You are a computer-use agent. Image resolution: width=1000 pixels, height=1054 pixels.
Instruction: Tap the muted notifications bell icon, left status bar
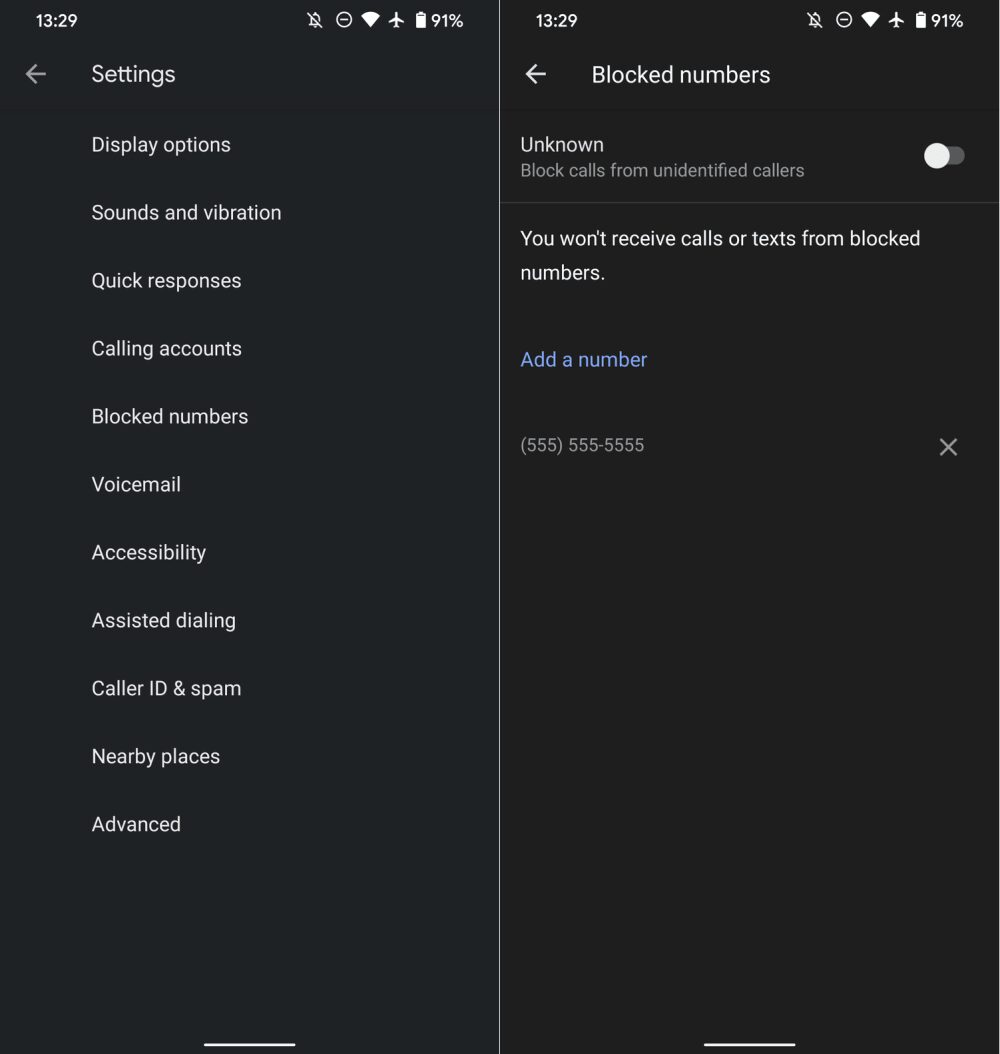315,21
